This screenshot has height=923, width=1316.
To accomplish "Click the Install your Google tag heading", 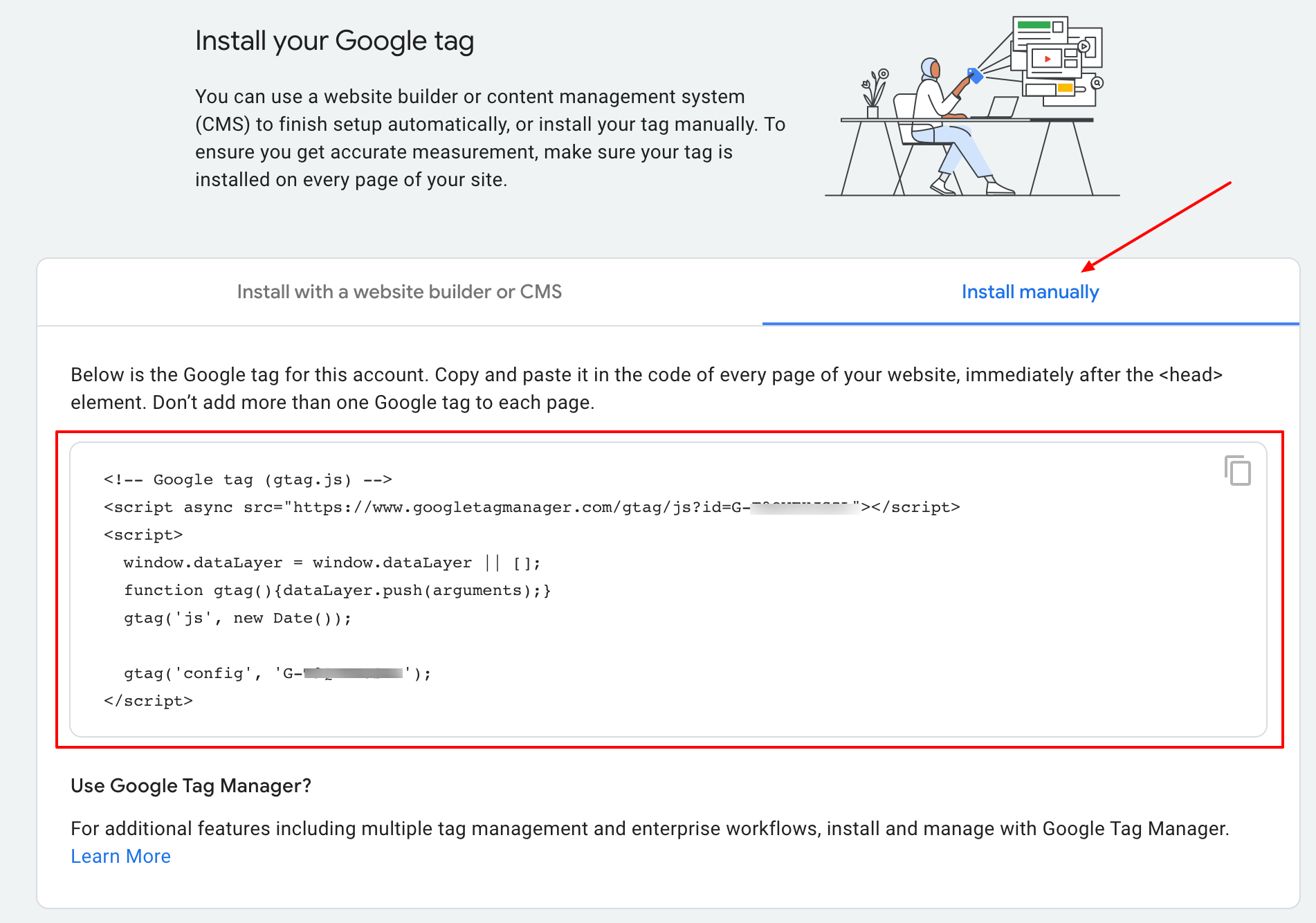I will [334, 41].
